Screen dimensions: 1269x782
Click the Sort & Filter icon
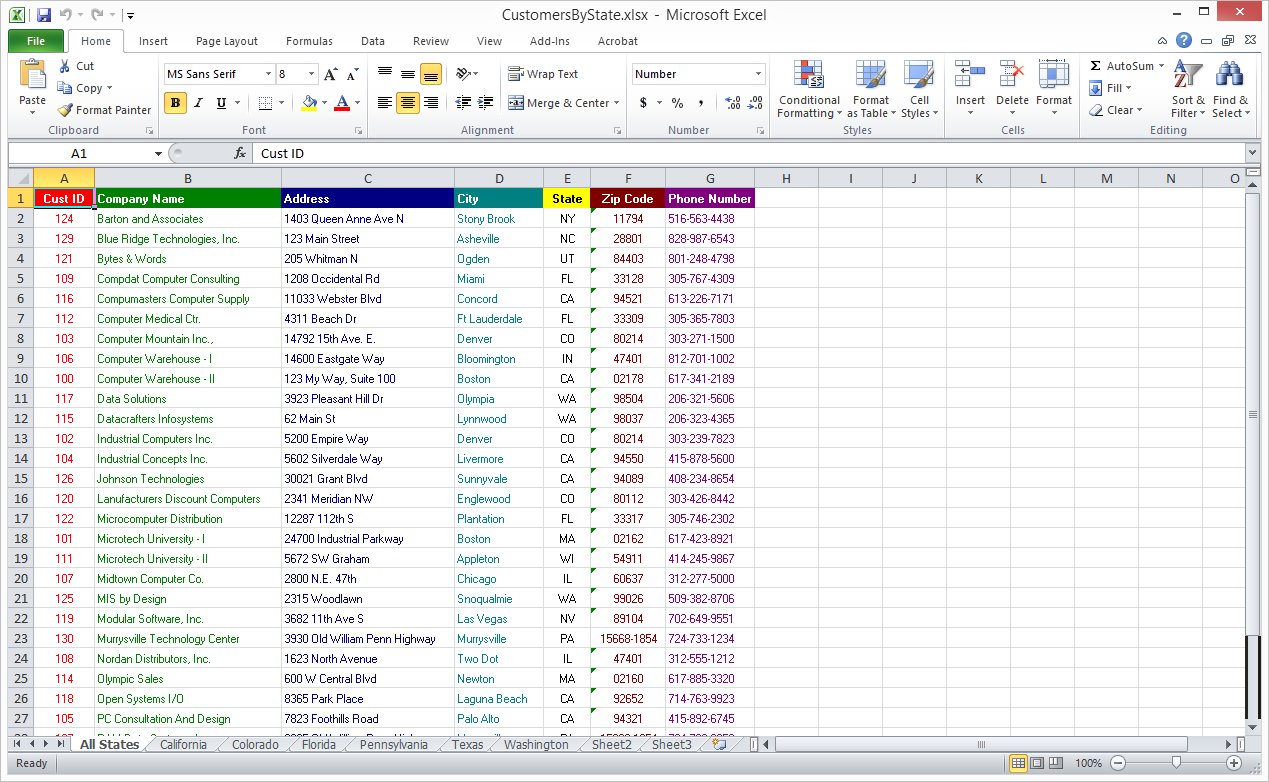[1188, 76]
